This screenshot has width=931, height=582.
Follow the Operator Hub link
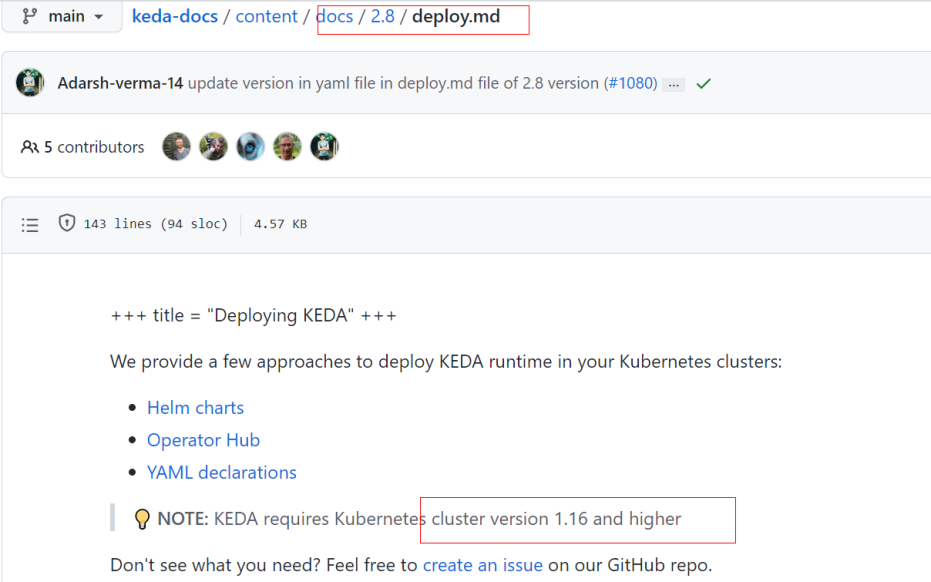(x=203, y=440)
